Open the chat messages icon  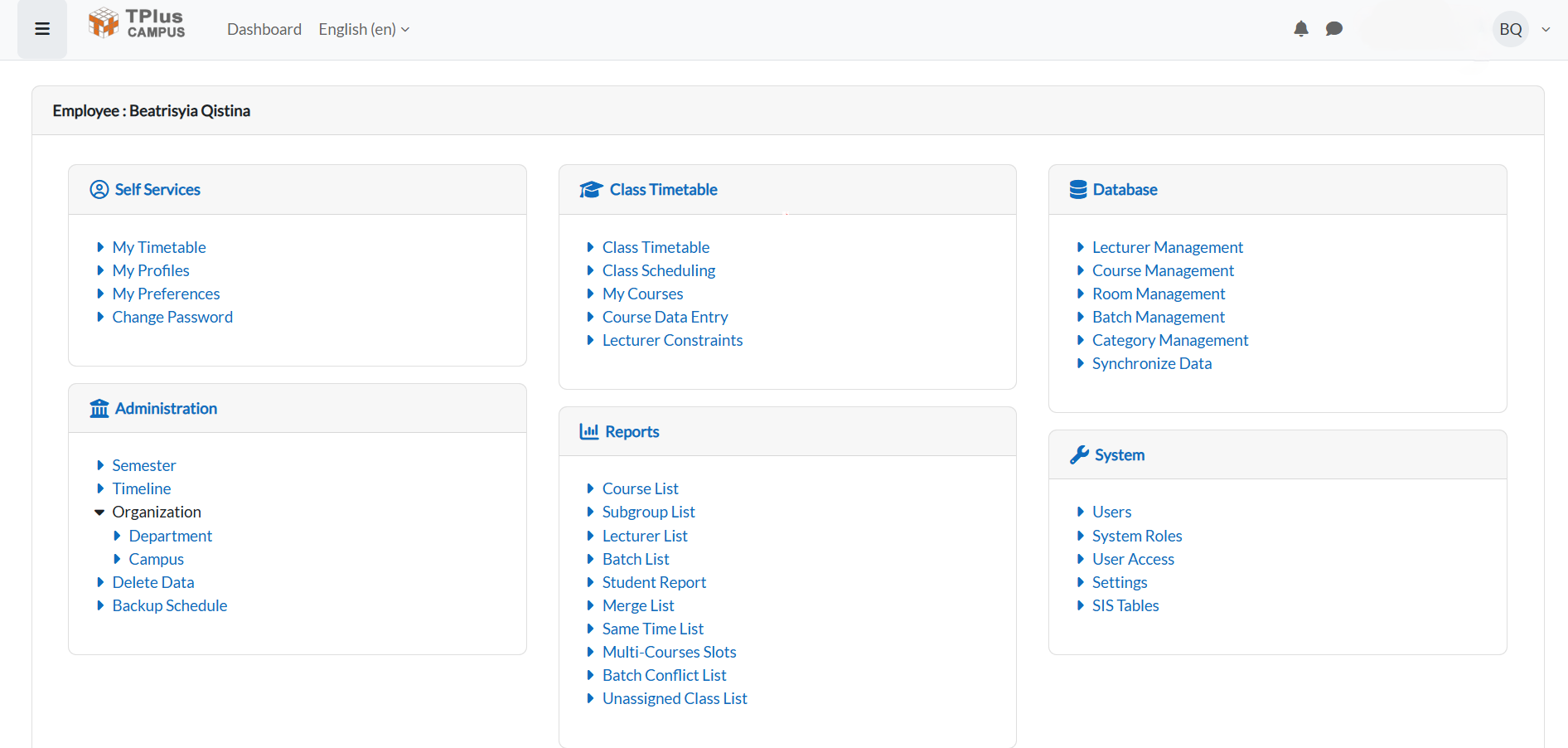pos(1333,29)
